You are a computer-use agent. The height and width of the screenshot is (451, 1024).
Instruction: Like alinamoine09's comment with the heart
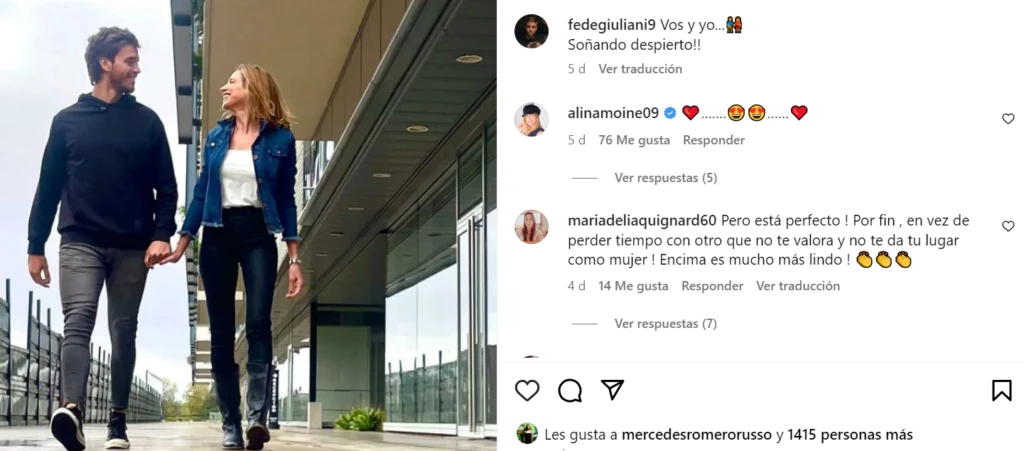coord(1008,119)
